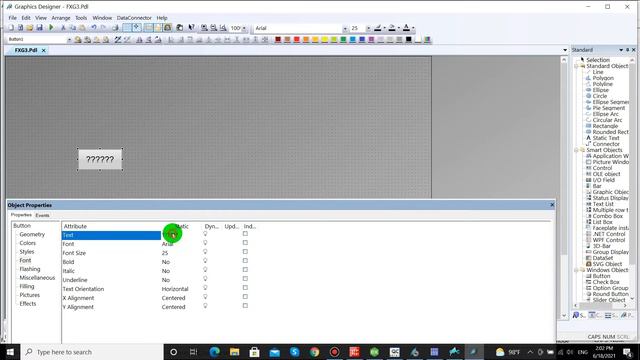Tick the Indirect checkbox for Font Size

[x=245, y=251]
